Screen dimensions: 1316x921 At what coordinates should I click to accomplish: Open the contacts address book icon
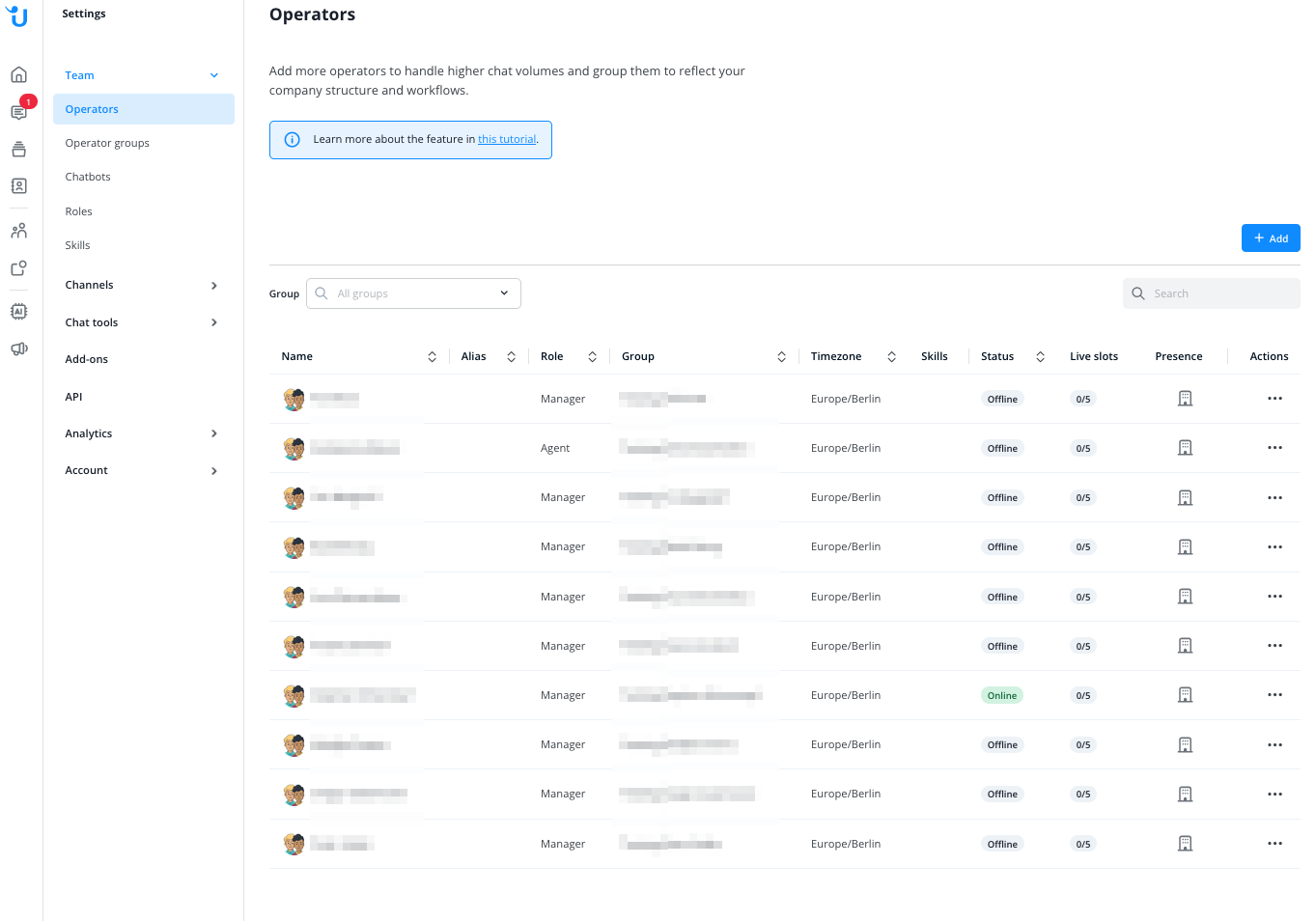coord(18,185)
